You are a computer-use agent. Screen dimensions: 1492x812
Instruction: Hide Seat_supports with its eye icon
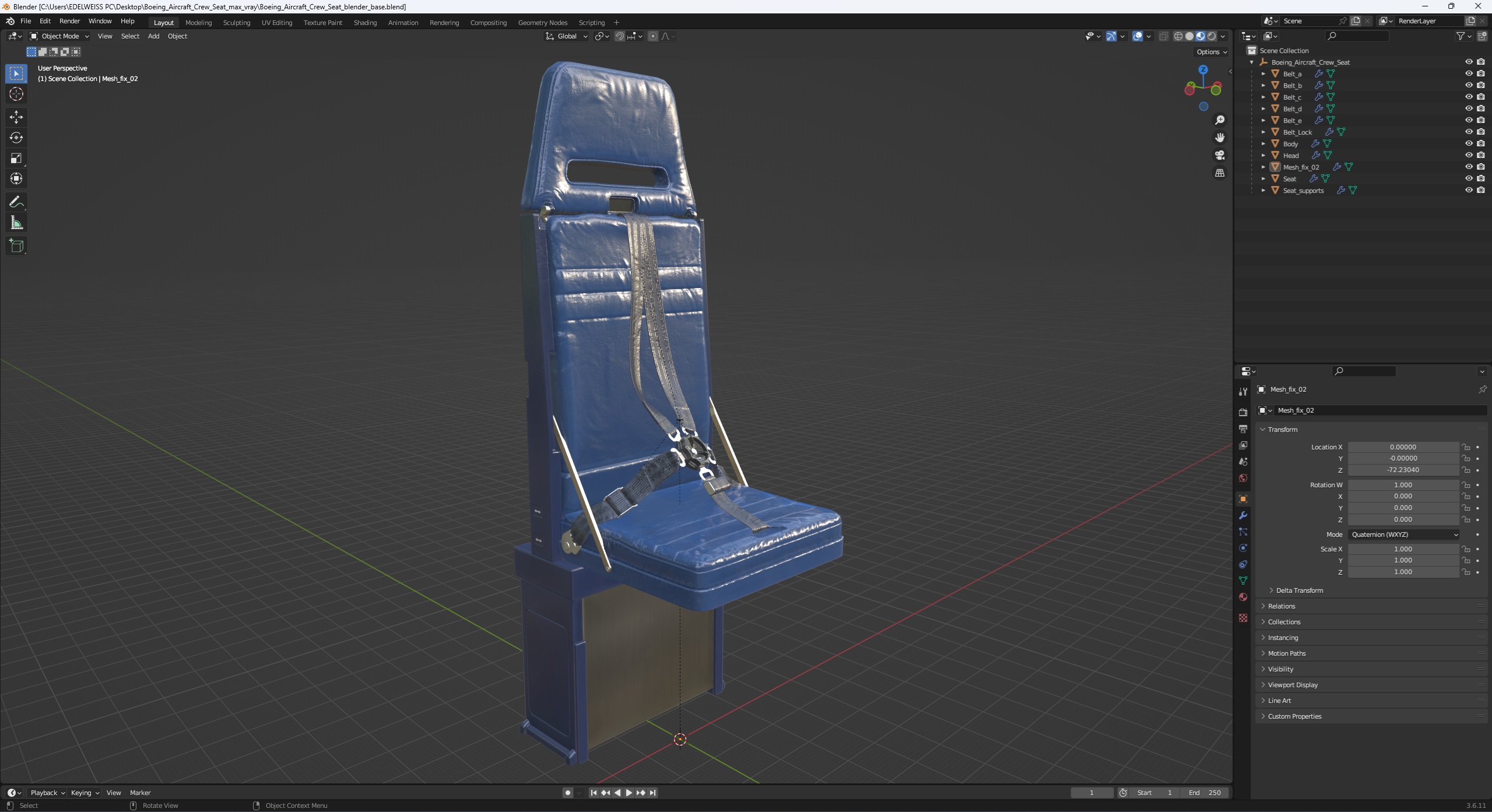1469,190
